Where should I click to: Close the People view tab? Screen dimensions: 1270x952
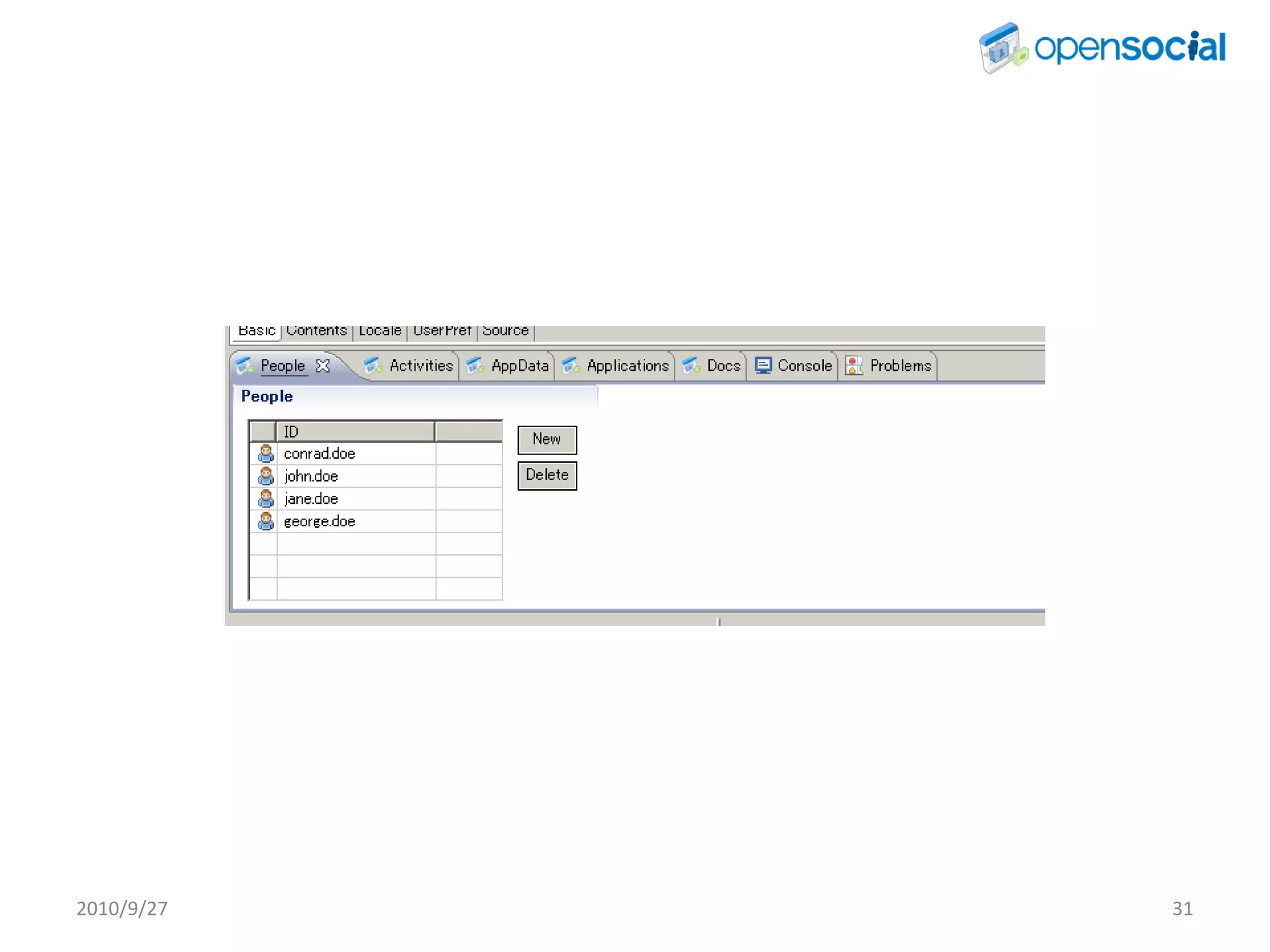[x=322, y=366]
